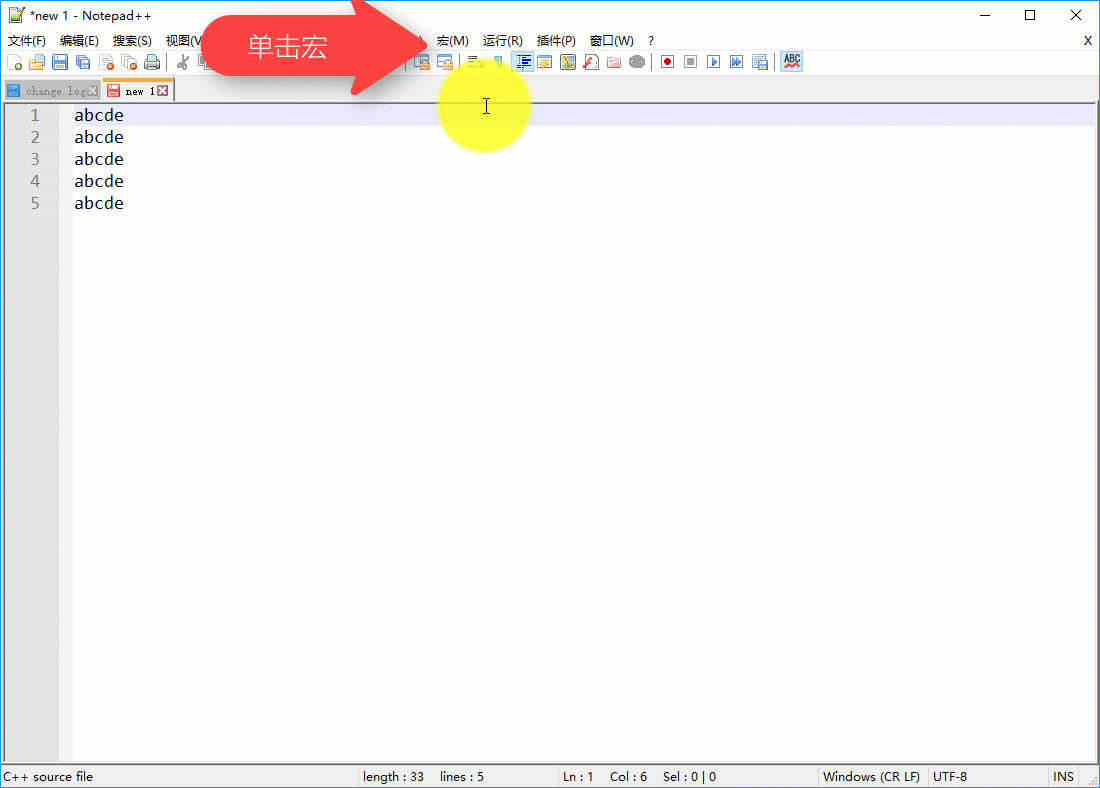
Task: Open the 运行(R) menu
Action: pyautogui.click(x=502, y=40)
